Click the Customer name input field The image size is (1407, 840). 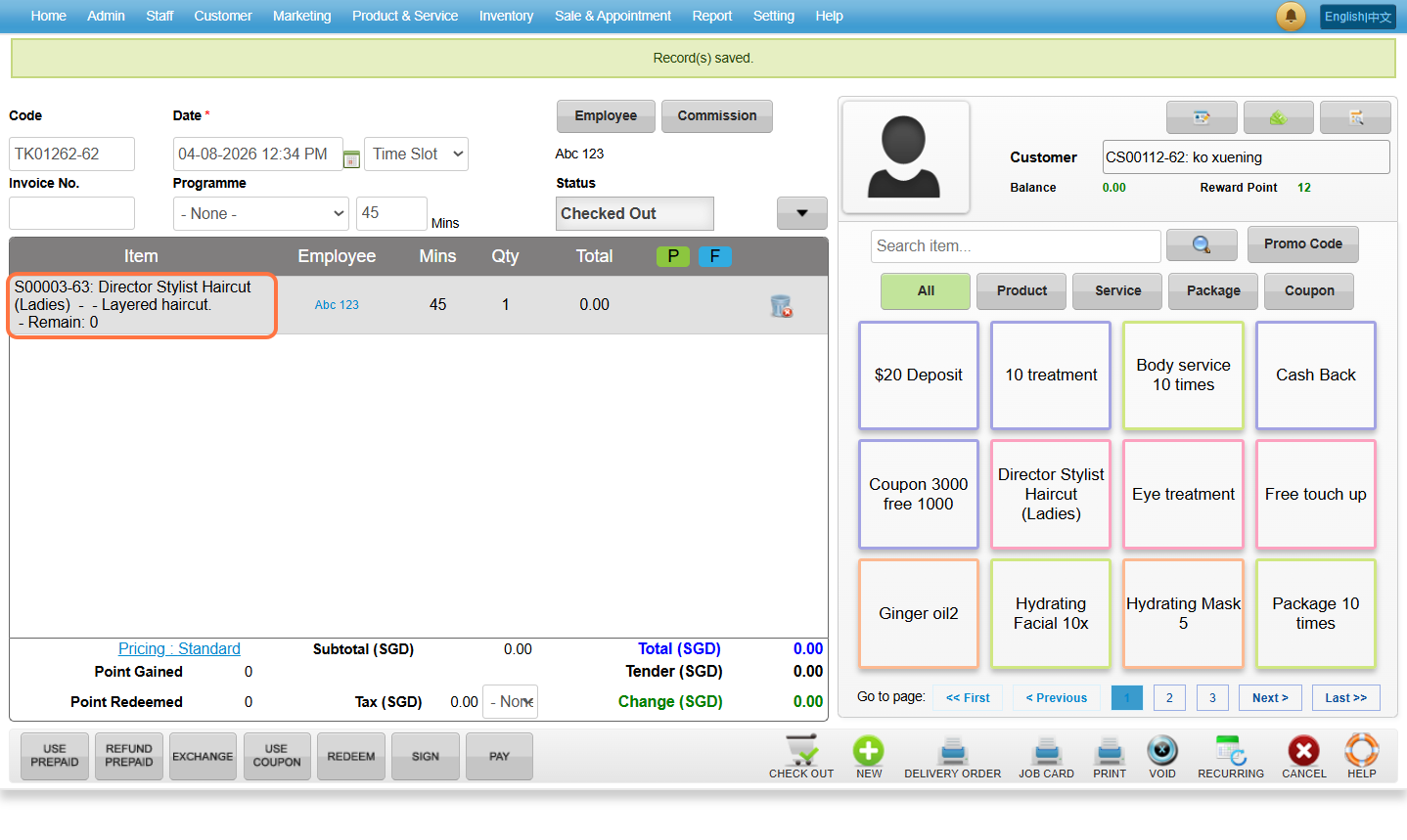point(1246,157)
